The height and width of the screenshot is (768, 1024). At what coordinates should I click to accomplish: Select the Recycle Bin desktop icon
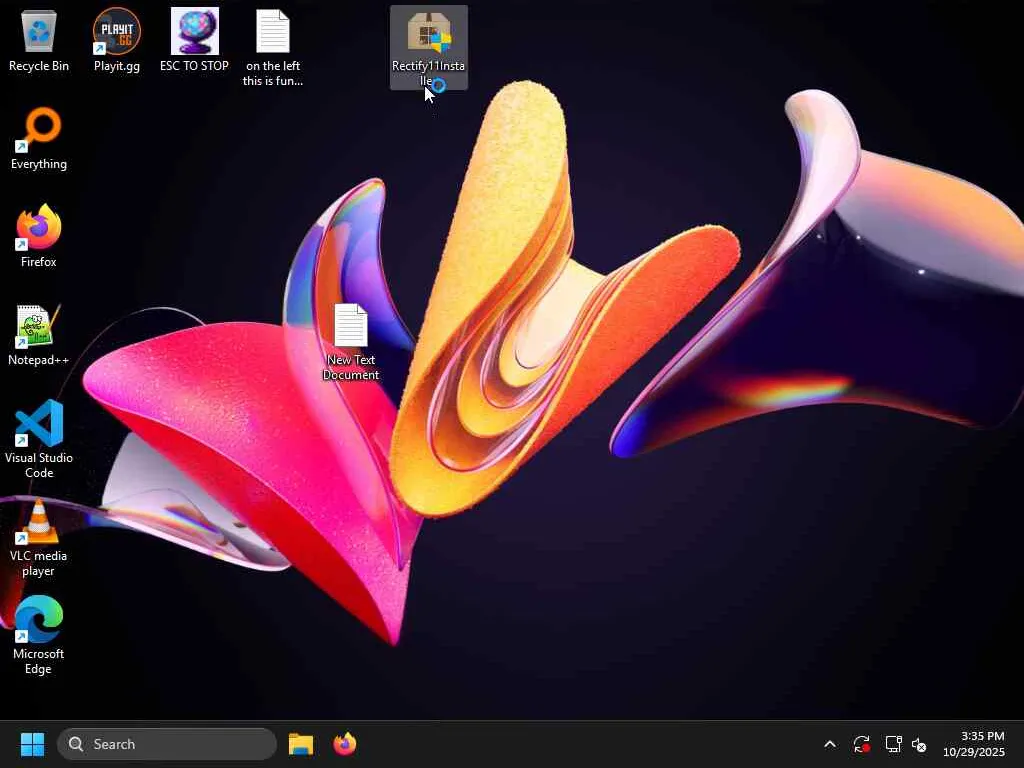pos(39,40)
